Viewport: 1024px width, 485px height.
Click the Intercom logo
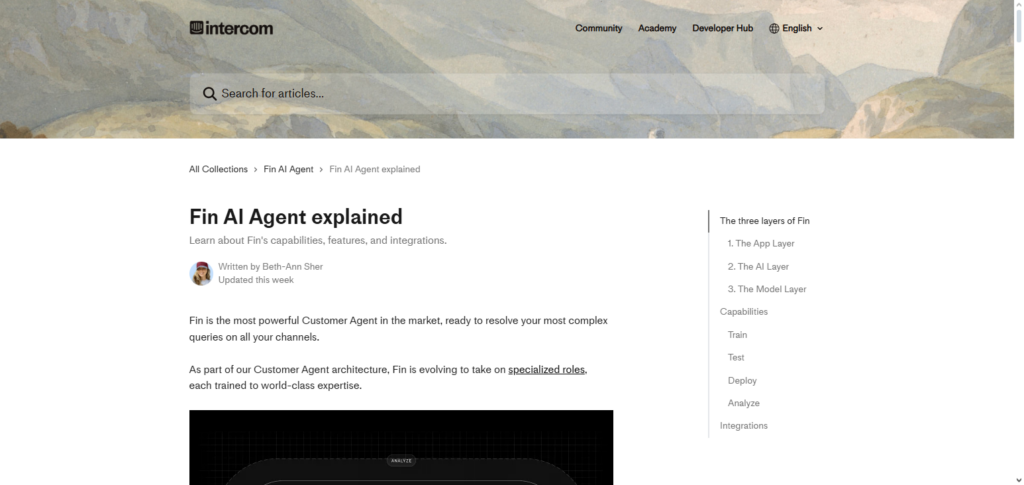pos(231,28)
